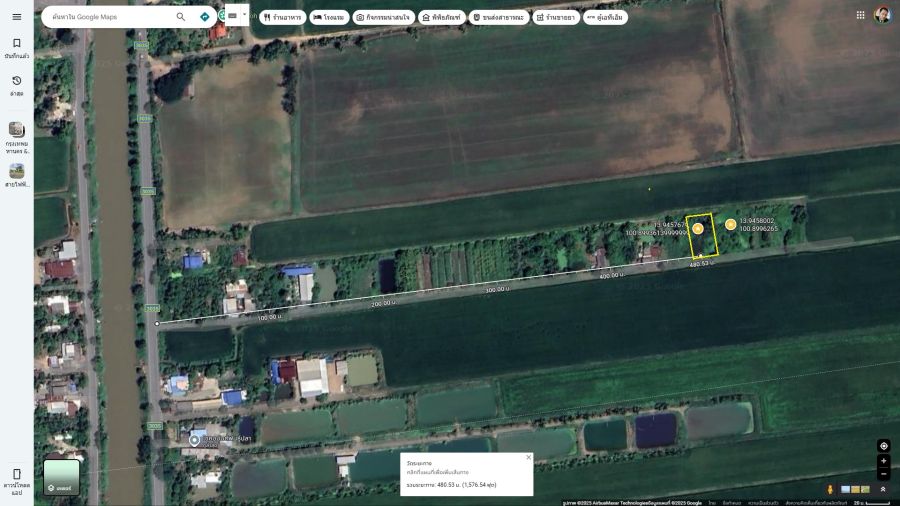Filter map by the restaurants chip

(x=283, y=17)
